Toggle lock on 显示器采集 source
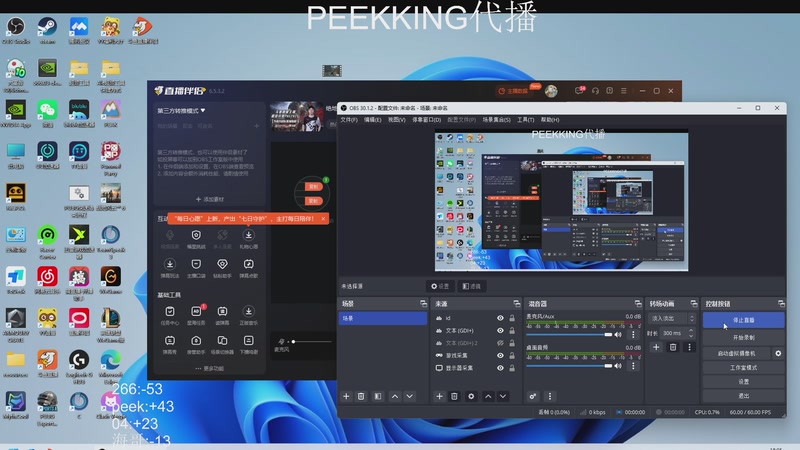The image size is (800, 450). point(512,368)
